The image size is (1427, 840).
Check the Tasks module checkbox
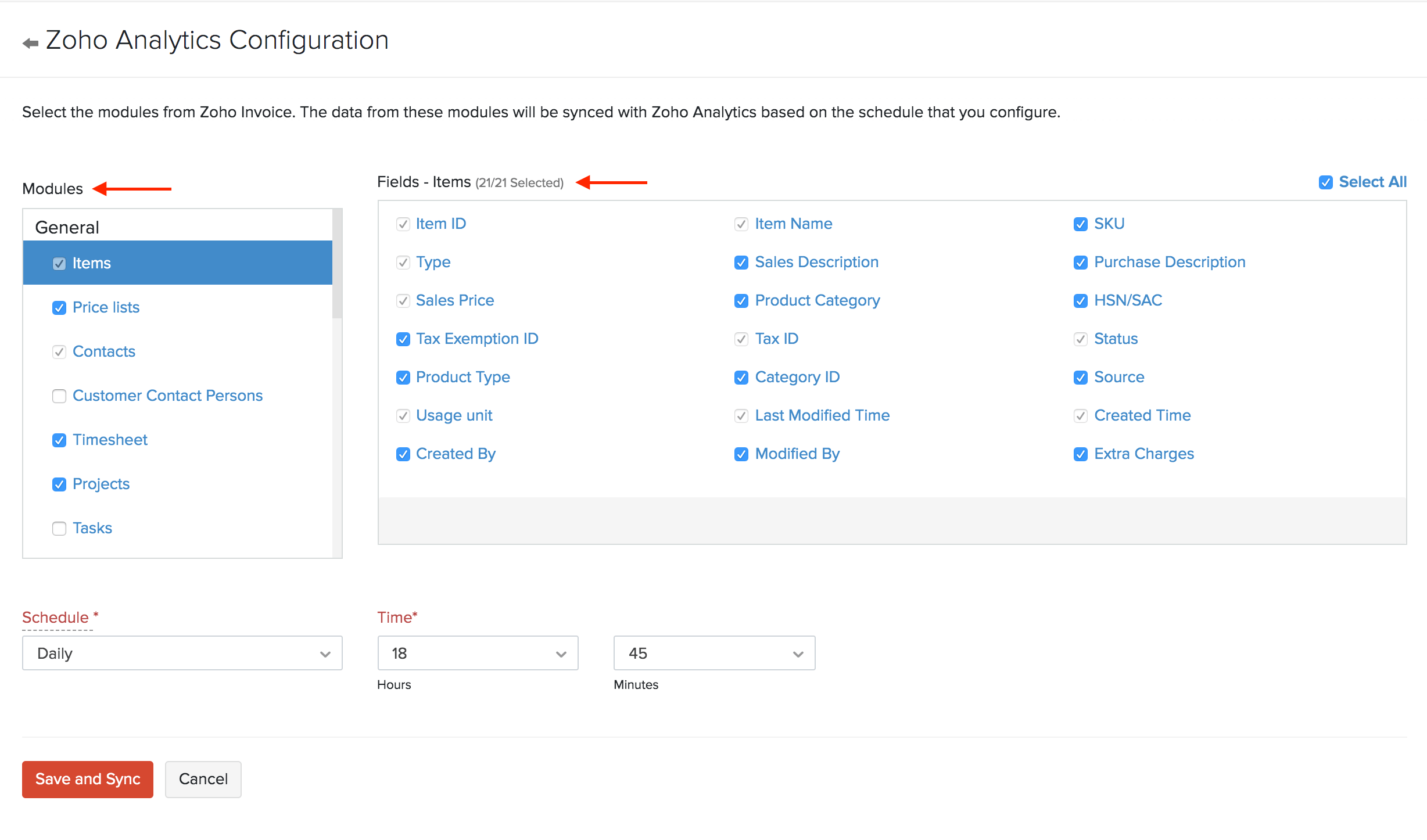coord(59,529)
